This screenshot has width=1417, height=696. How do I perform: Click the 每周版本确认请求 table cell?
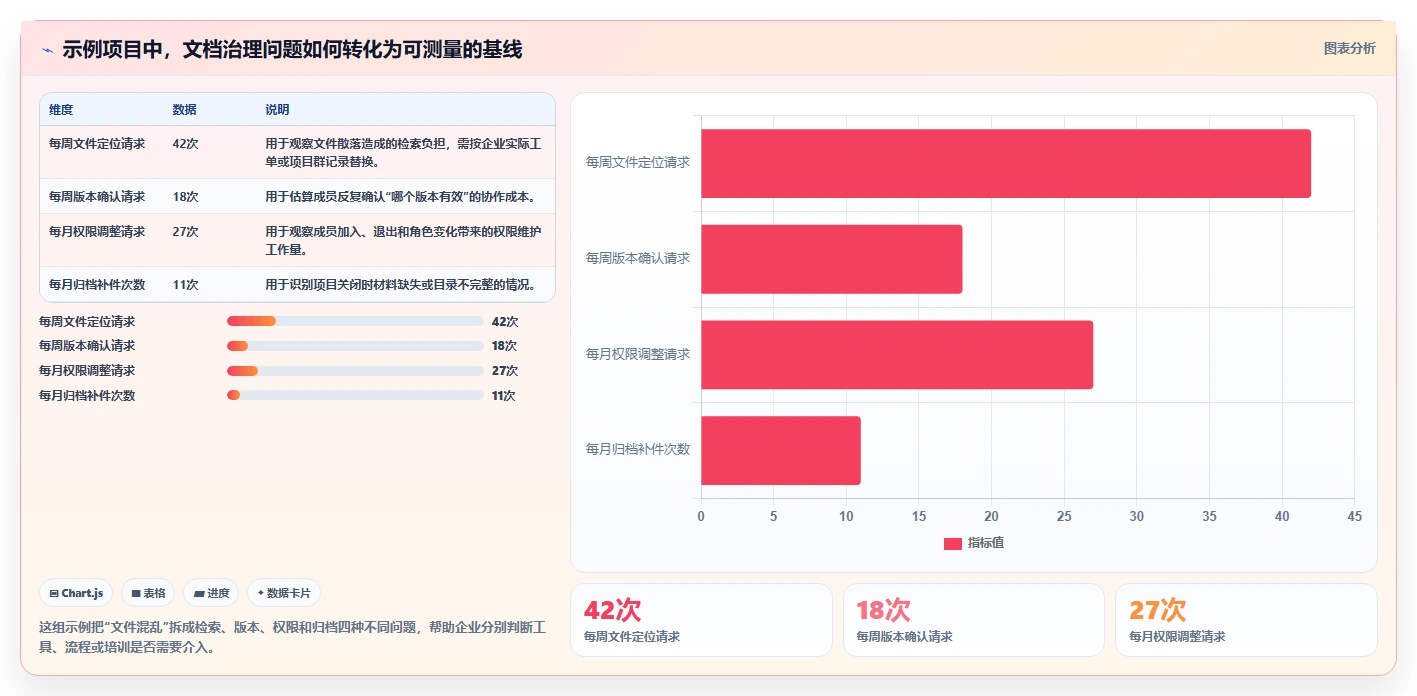pos(97,197)
